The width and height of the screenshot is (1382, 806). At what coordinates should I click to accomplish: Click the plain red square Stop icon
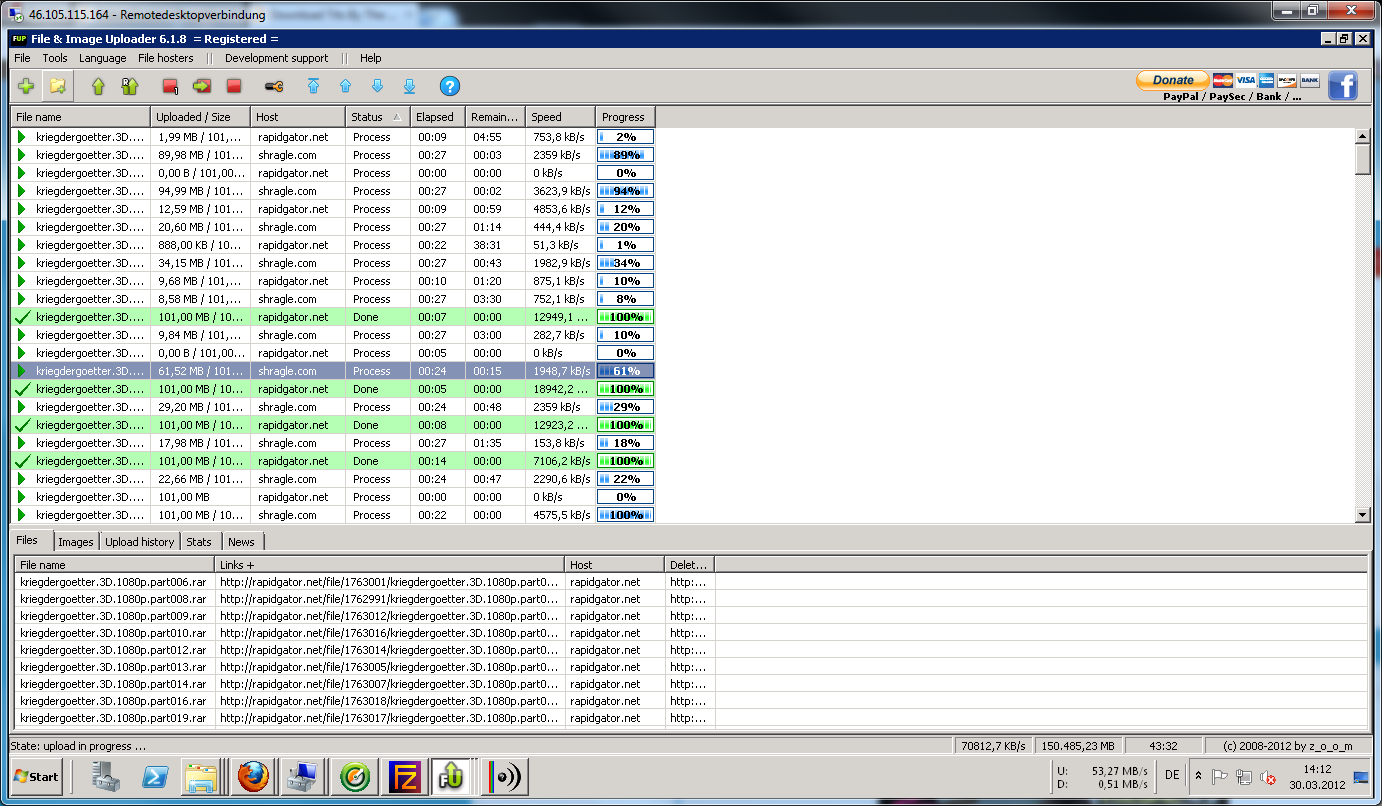point(233,86)
